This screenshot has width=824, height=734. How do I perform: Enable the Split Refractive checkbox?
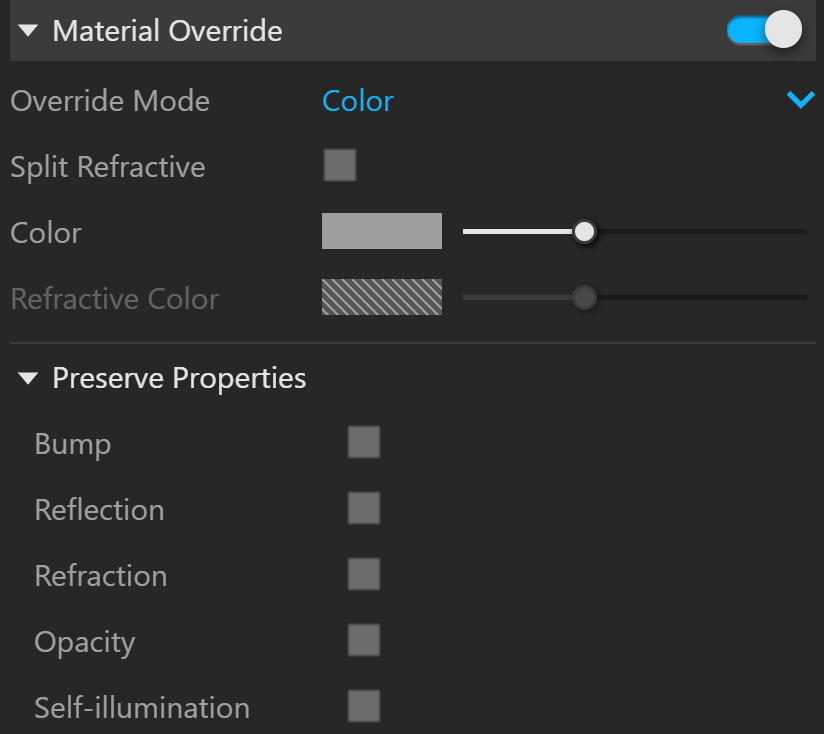point(340,165)
